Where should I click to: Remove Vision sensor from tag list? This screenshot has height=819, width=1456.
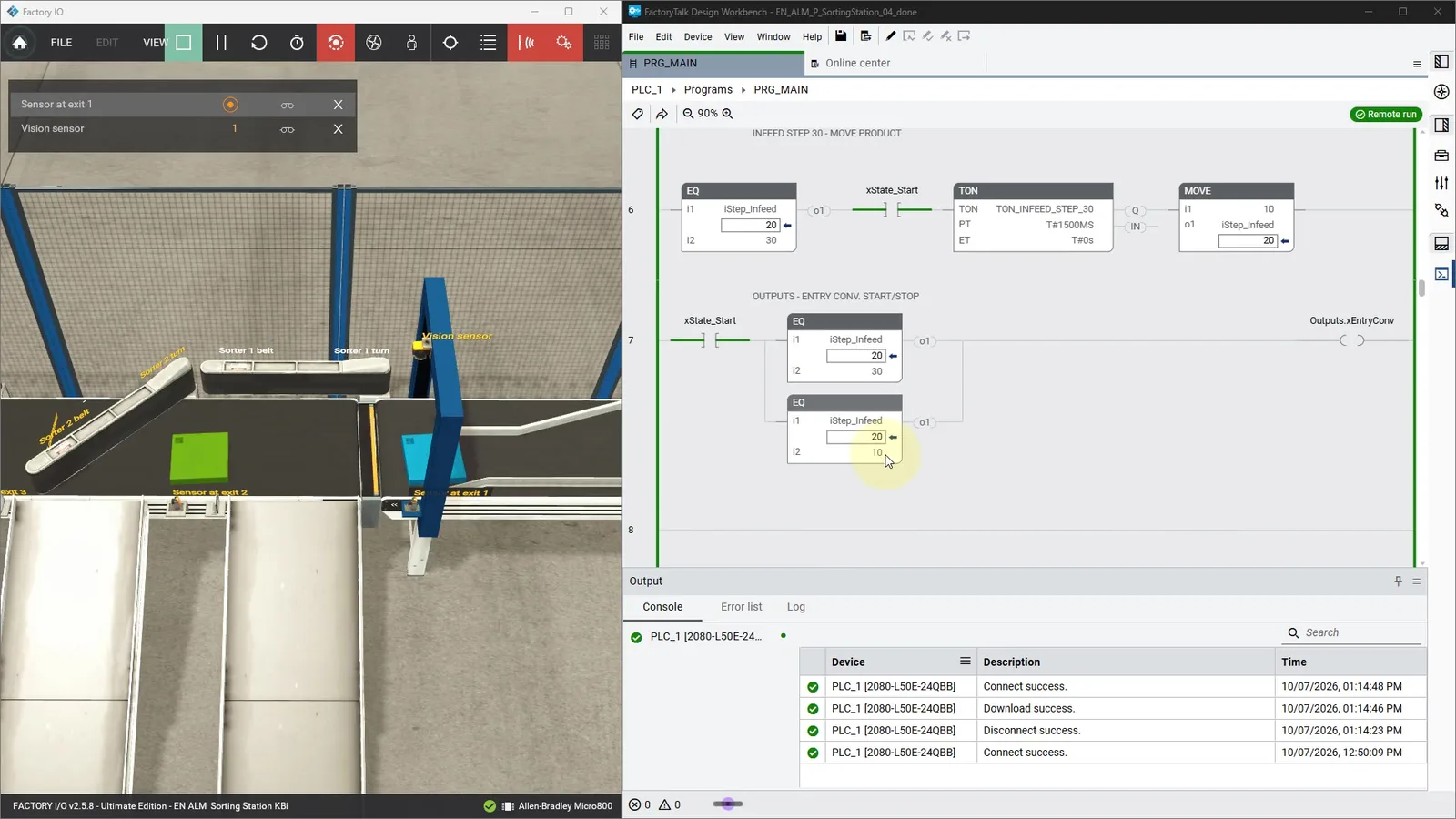(338, 129)
